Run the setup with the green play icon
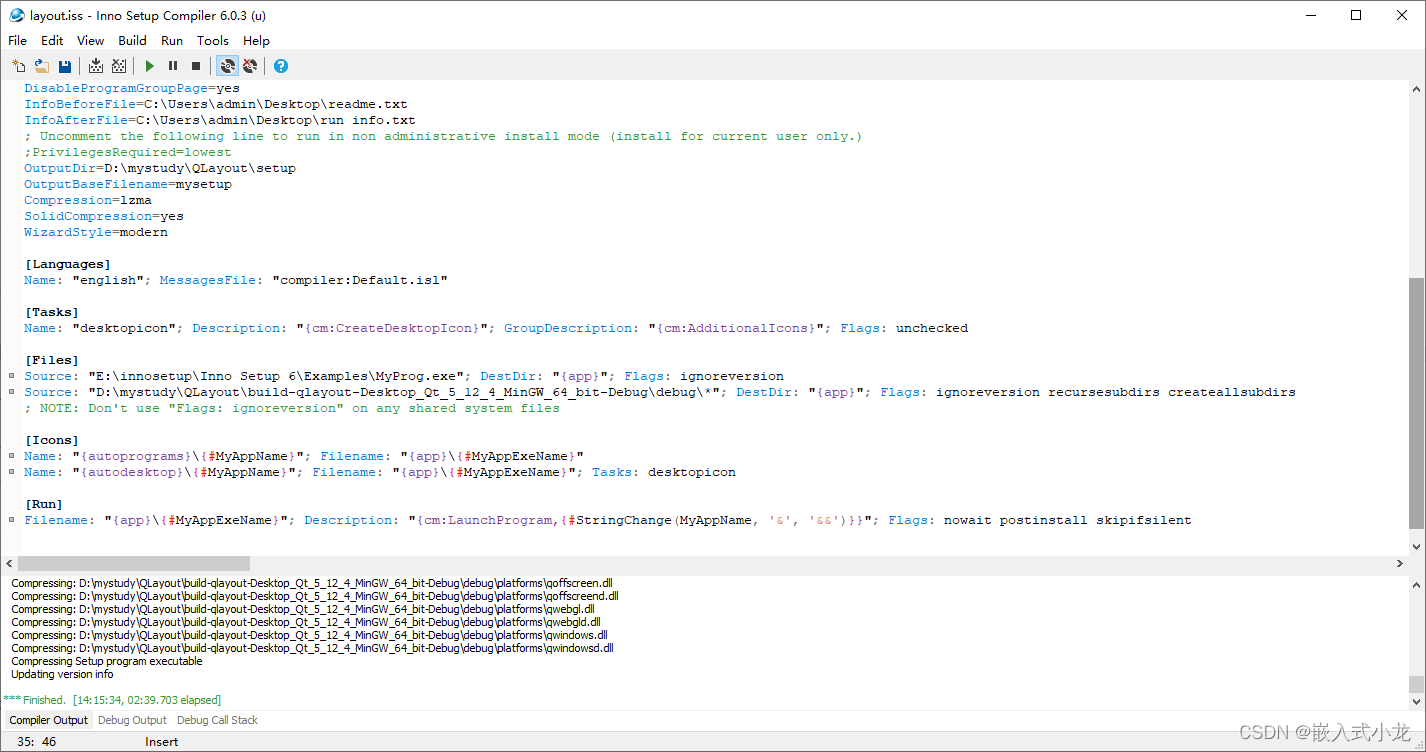The height and width of the screenshot is (752, 1426). coord(150,66)
